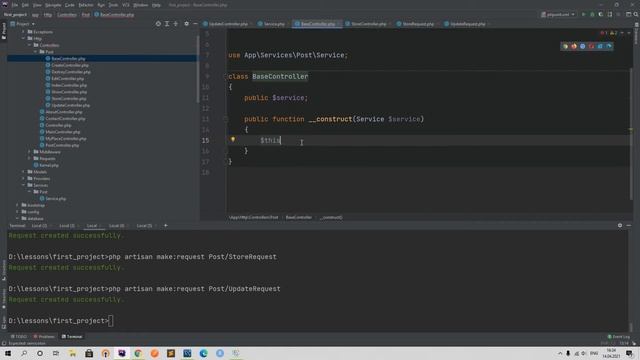Open the run configuration dropdown
Image resolution: width=640 pixels, height=360 pixels.
click(558, 14)
